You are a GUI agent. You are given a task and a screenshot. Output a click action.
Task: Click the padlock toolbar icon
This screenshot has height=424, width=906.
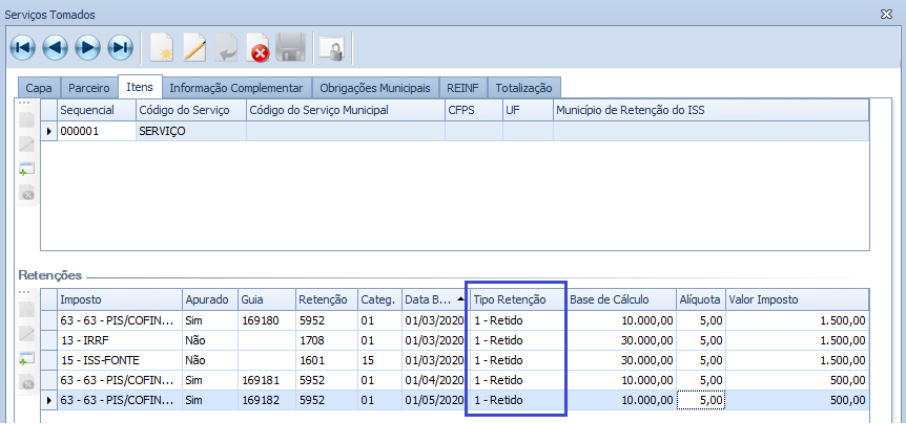pos(330,46)
